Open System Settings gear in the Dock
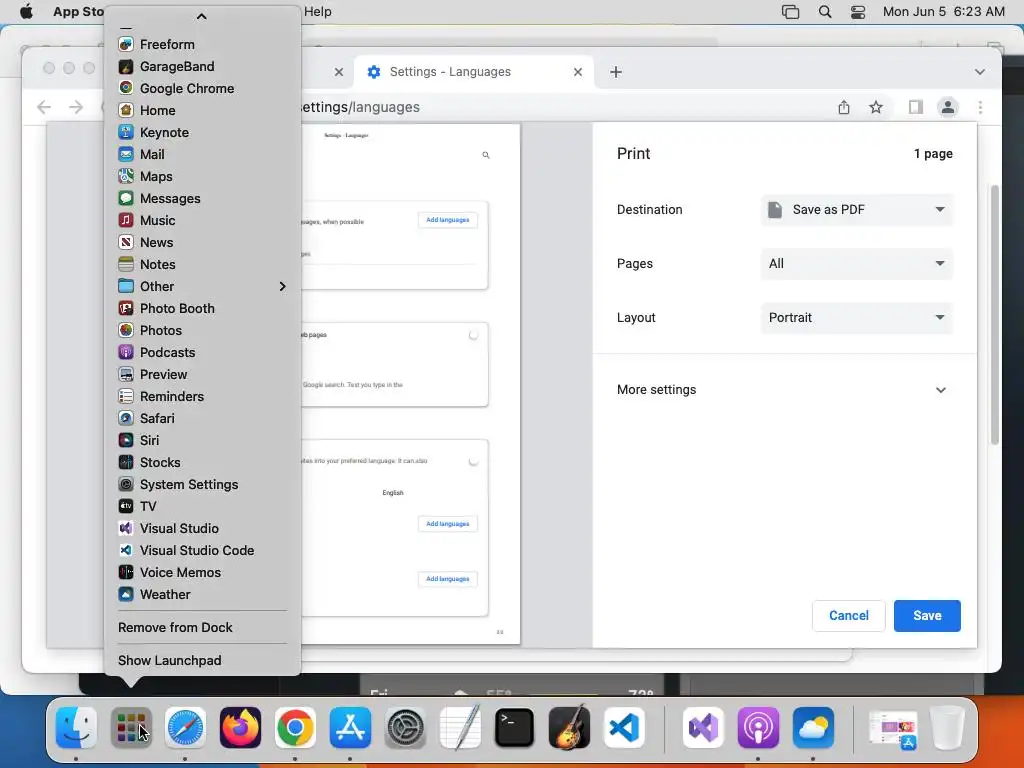 pyautogui.click(x=405, y=728)
